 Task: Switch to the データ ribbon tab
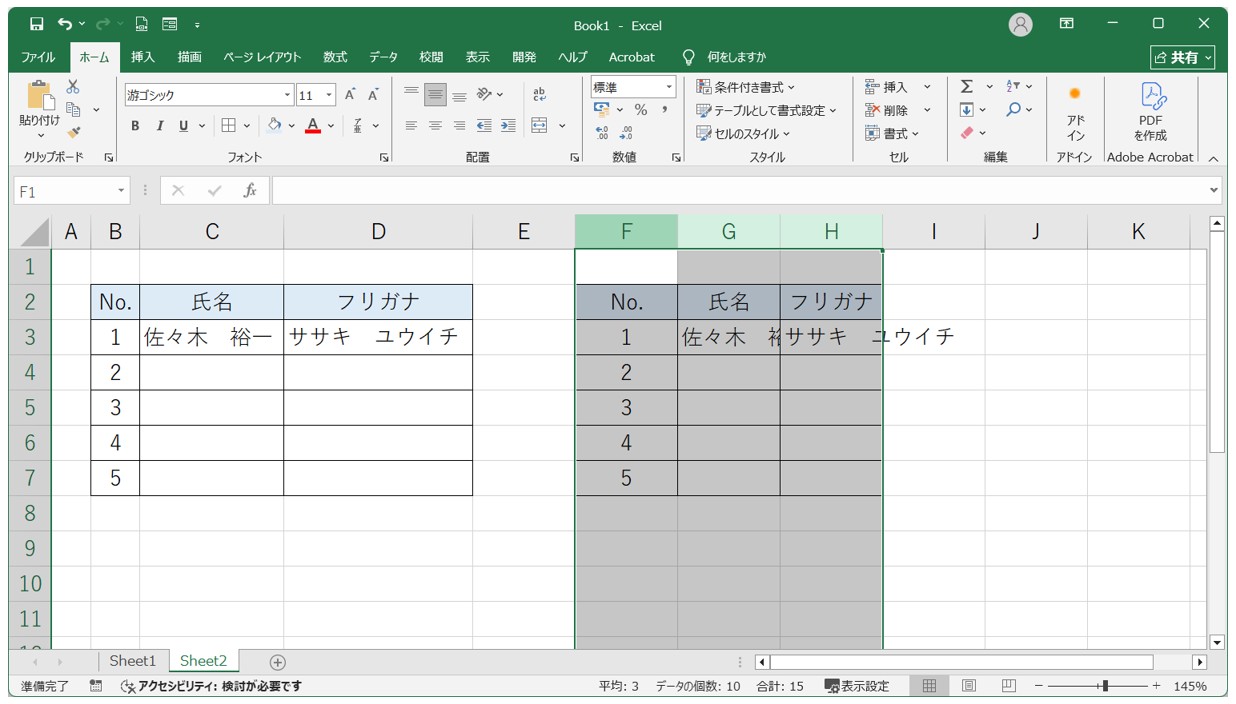point(383,57)
